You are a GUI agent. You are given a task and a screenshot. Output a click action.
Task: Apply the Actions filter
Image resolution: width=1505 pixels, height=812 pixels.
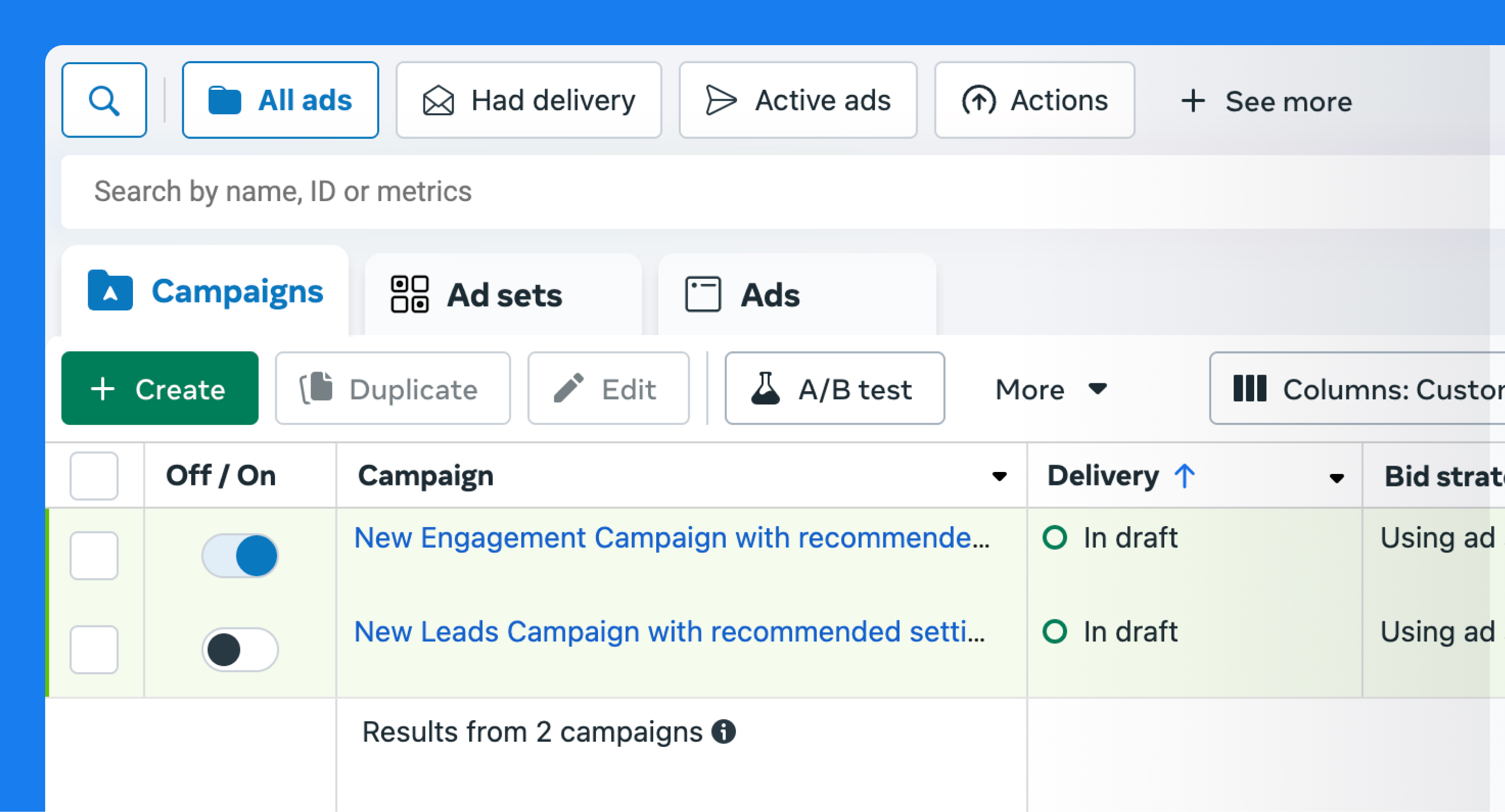[x=1034, y=100]
